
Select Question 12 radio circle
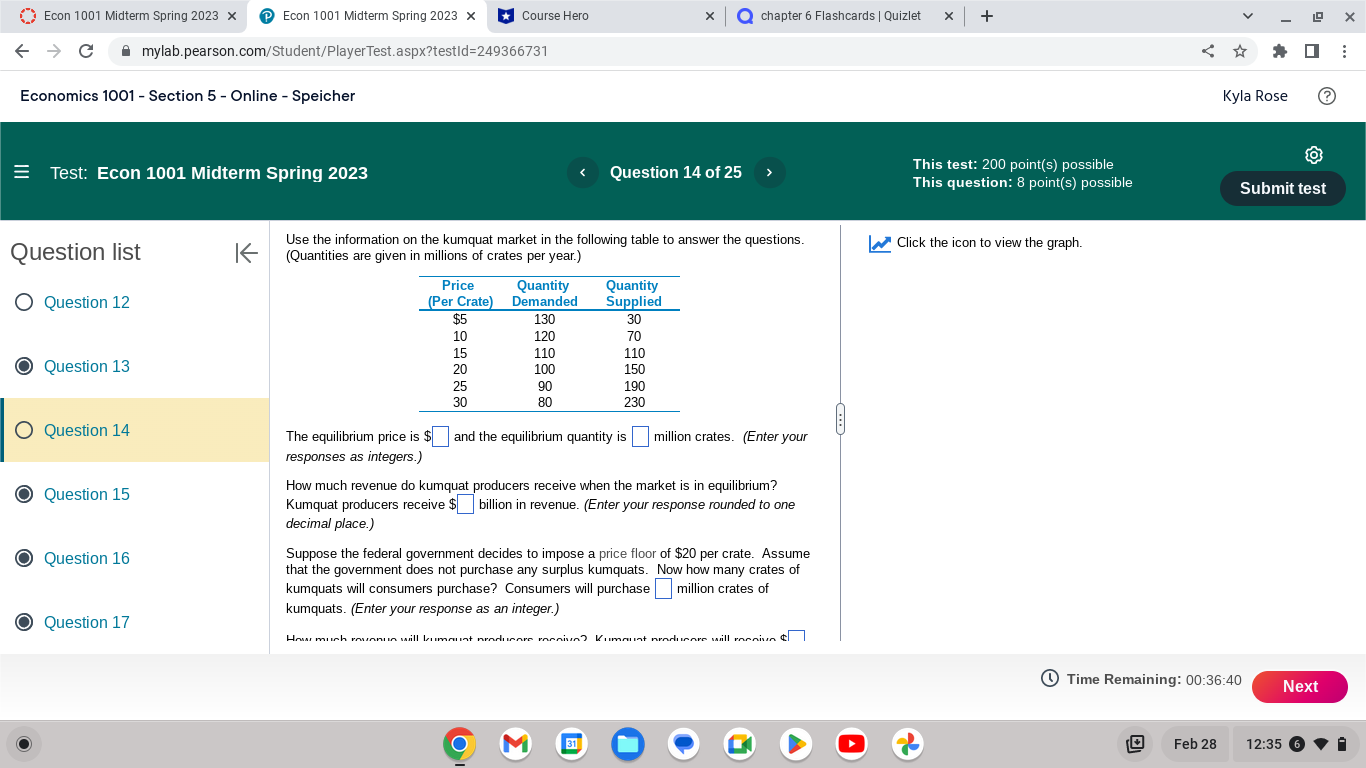click(23, 302)
